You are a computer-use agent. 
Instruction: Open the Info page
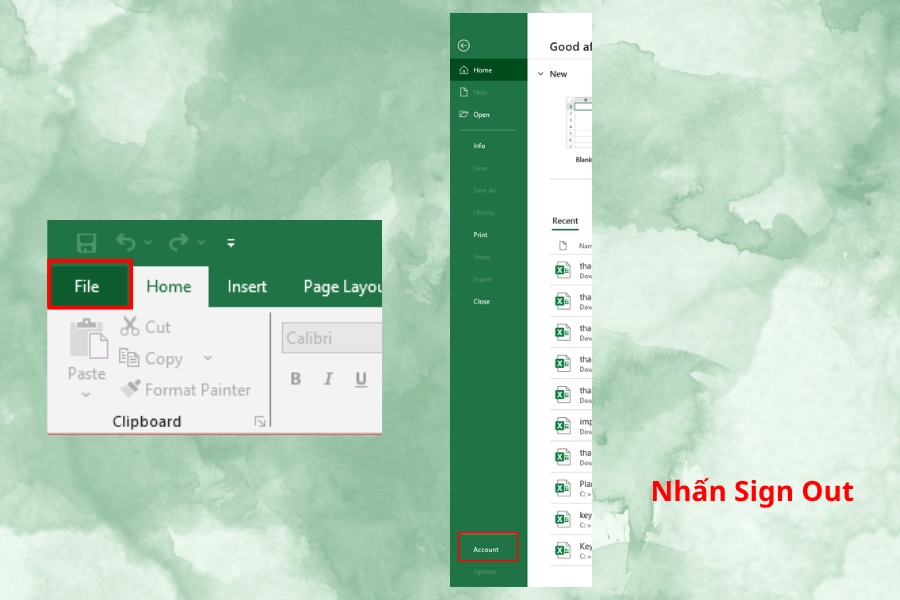[x=479, y=146]
